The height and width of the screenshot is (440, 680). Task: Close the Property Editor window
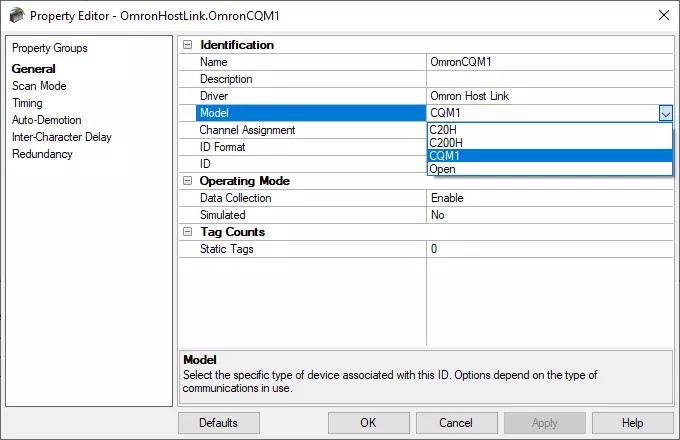[664, 15]
